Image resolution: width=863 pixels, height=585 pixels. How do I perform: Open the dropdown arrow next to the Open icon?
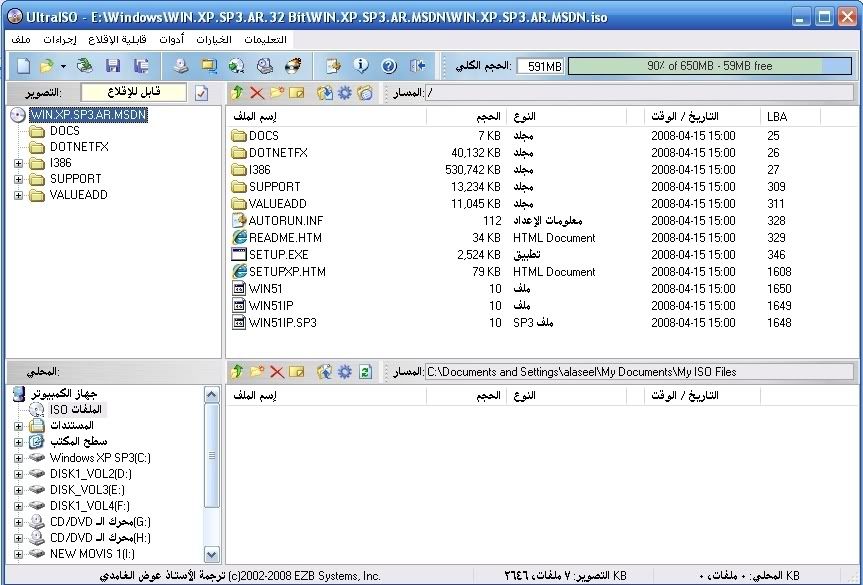pyautogui.click(x=63, y=67)
